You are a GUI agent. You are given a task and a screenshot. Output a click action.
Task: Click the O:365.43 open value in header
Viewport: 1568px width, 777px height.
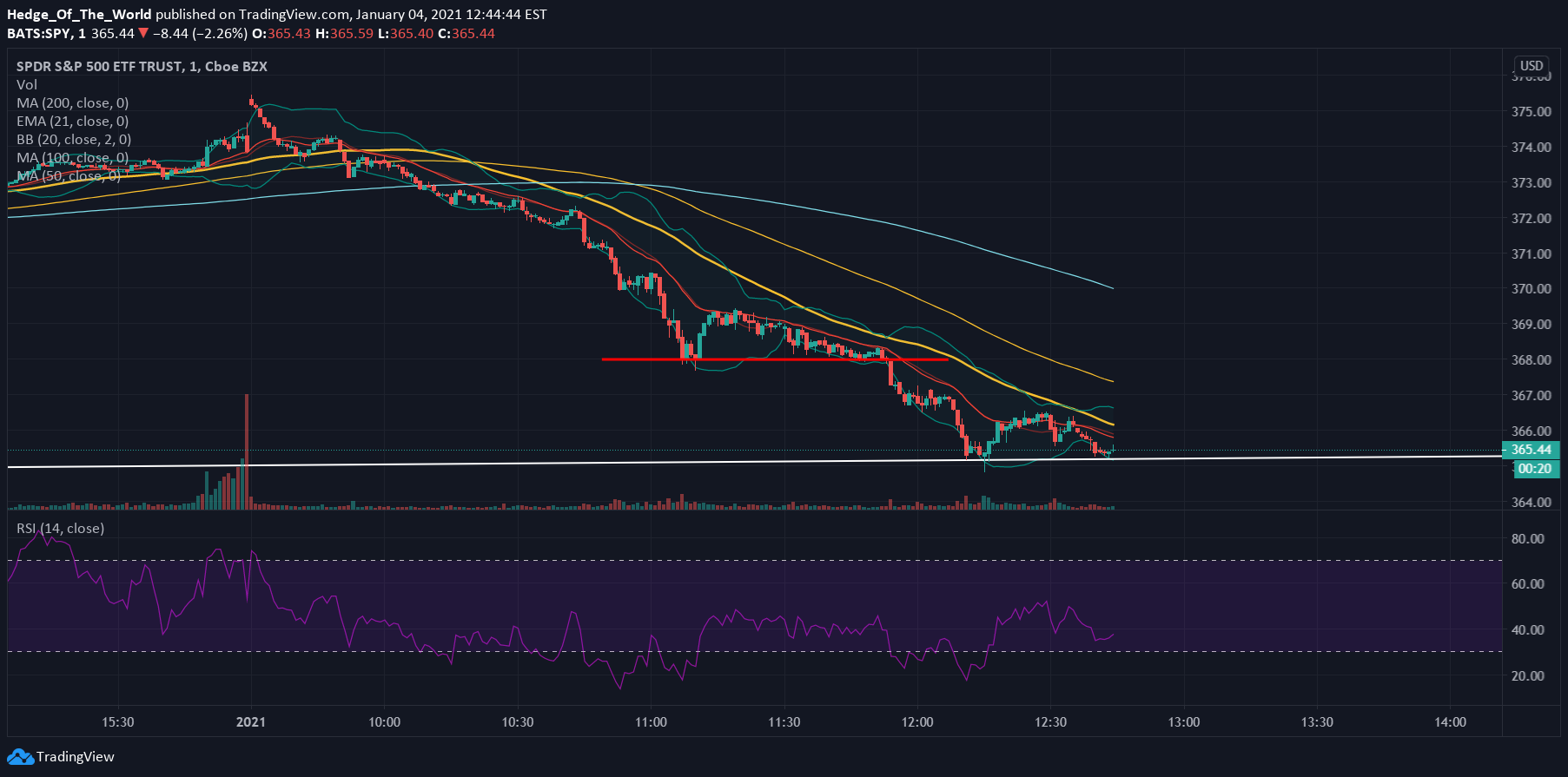281,33
